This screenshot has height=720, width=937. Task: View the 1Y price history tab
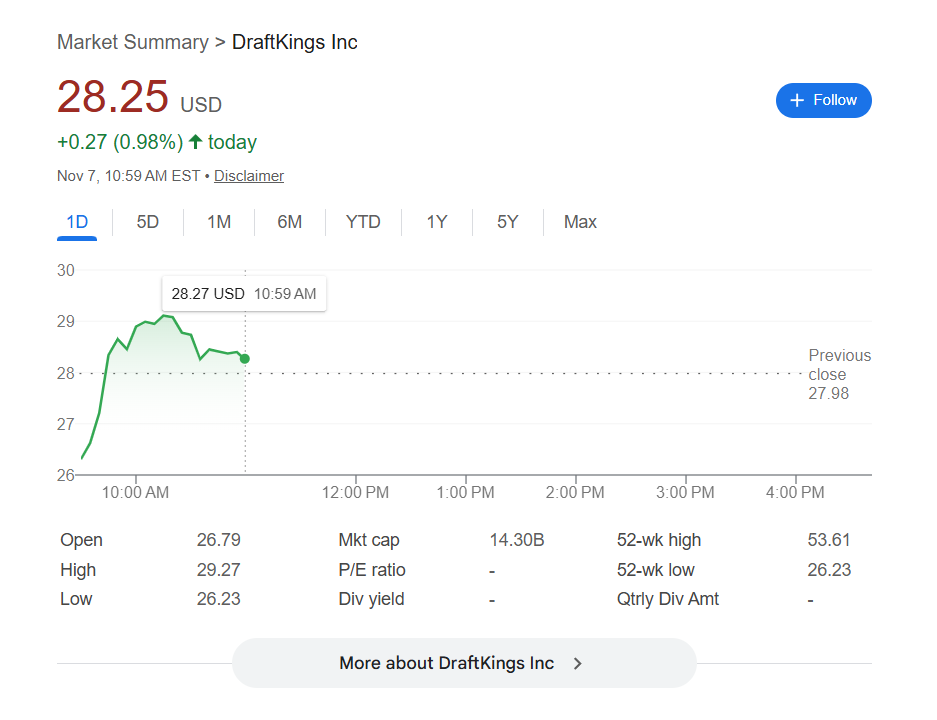pyautogui.click(x=437, y=222)
